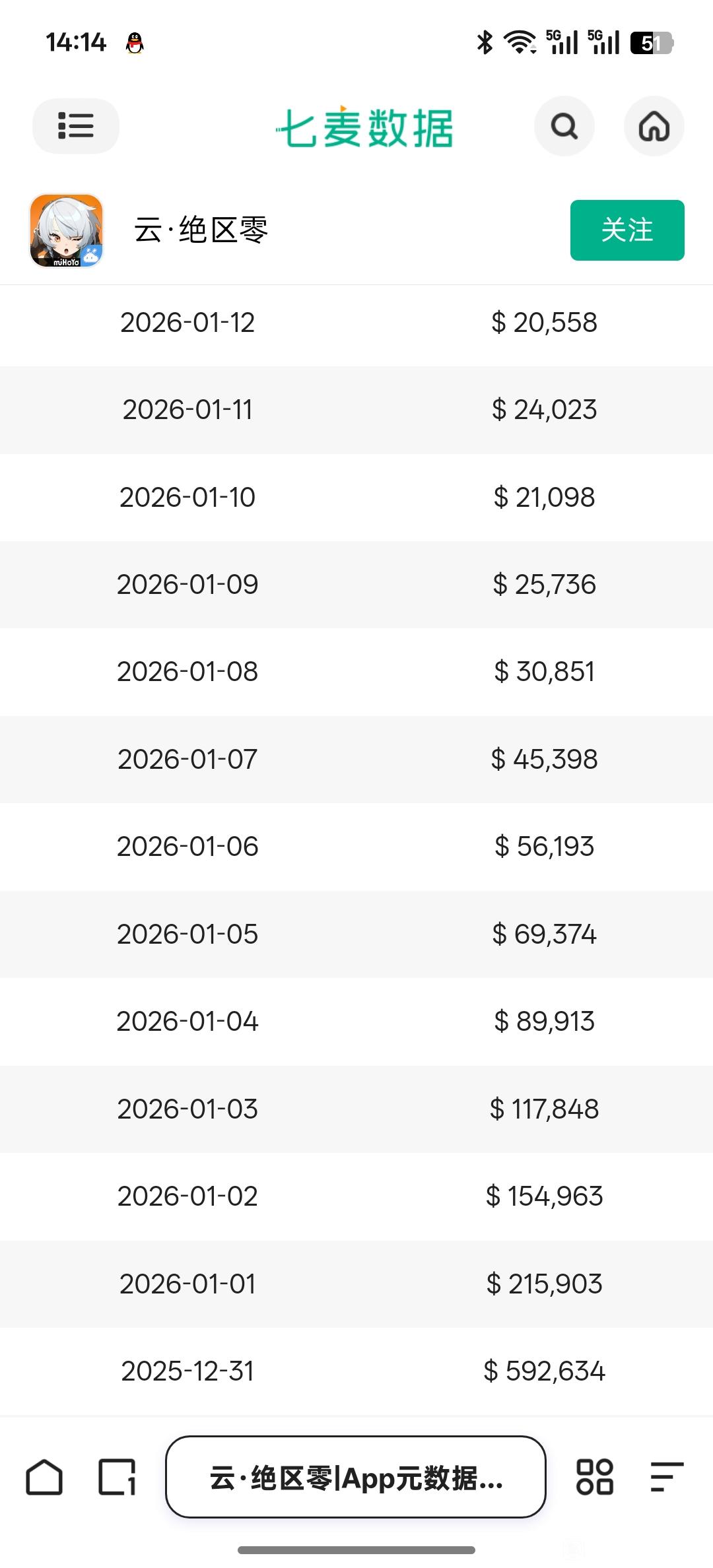Select the 2026-01-01 date entry
Viewport: 713px width, 1568px height.
tap(187, 1284)
